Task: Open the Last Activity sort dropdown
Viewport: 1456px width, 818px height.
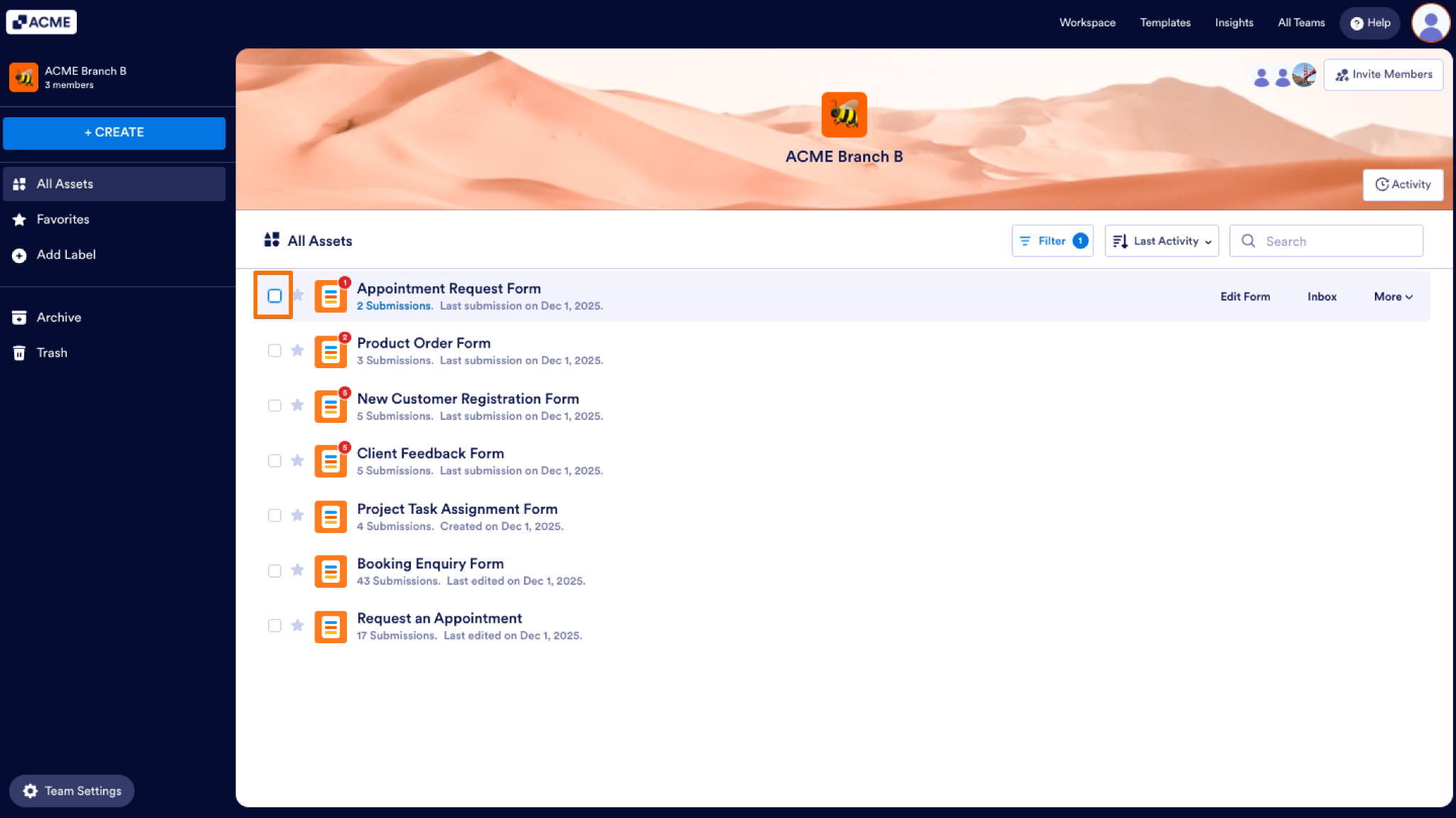Action: pyautogui.click(x=1162, y=241)
